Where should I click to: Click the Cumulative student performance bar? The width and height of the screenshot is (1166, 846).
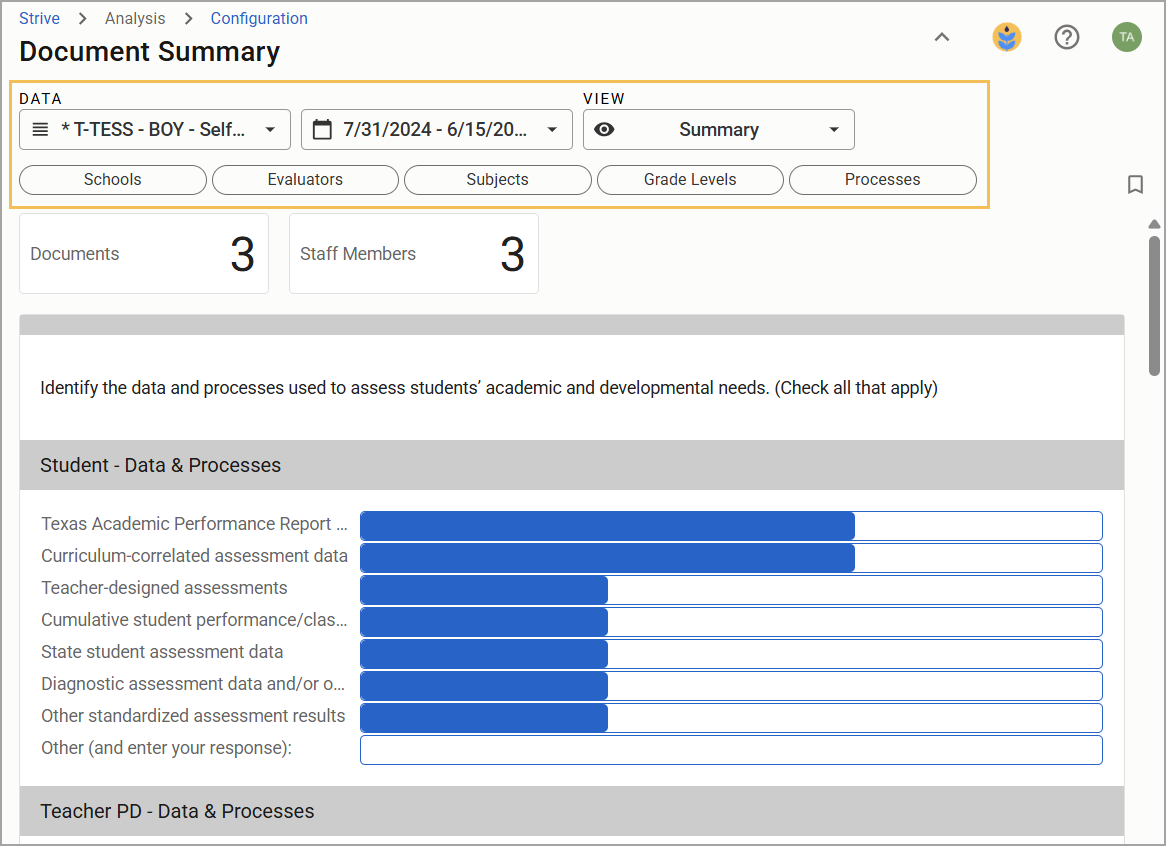[x=731, y=621]
